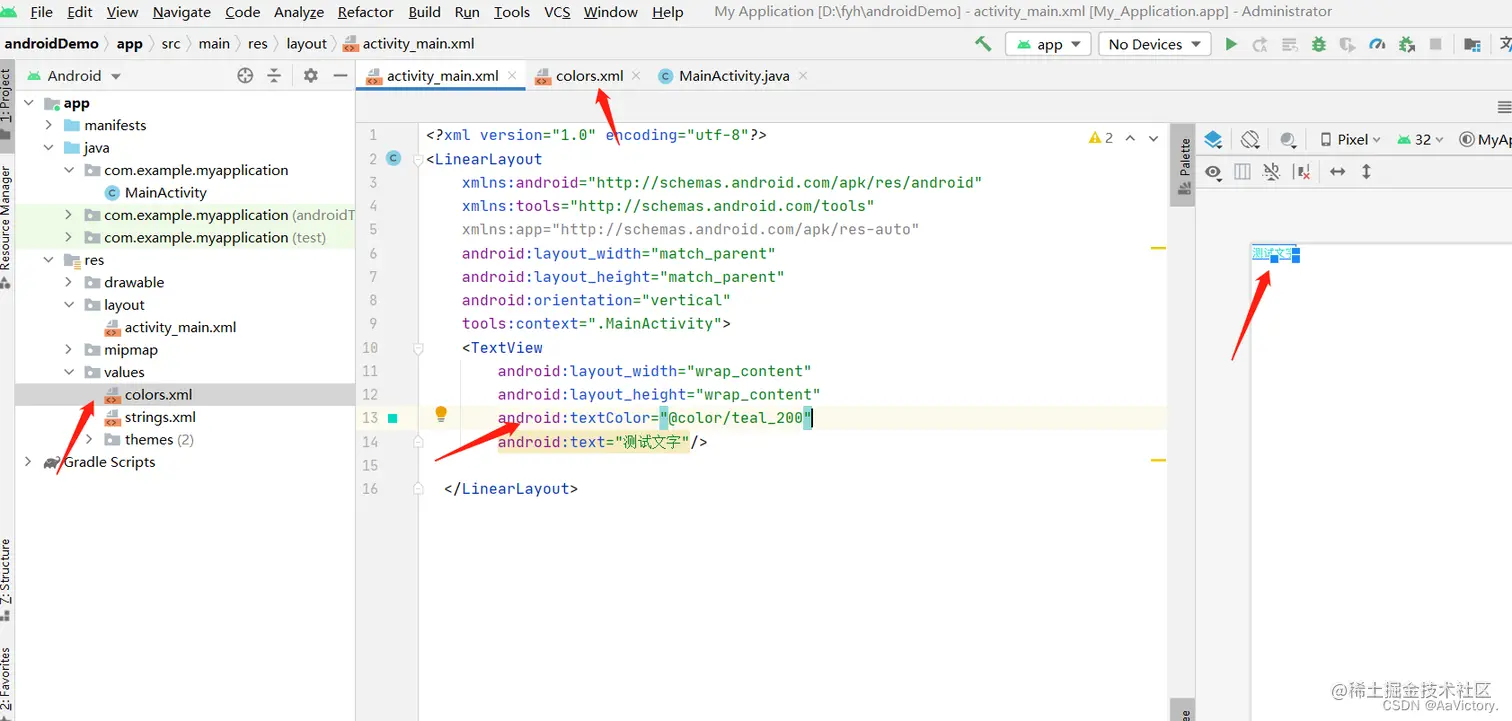
Task: Select activity_main.xml in layout folder
Action: click(x=180, y=327)
